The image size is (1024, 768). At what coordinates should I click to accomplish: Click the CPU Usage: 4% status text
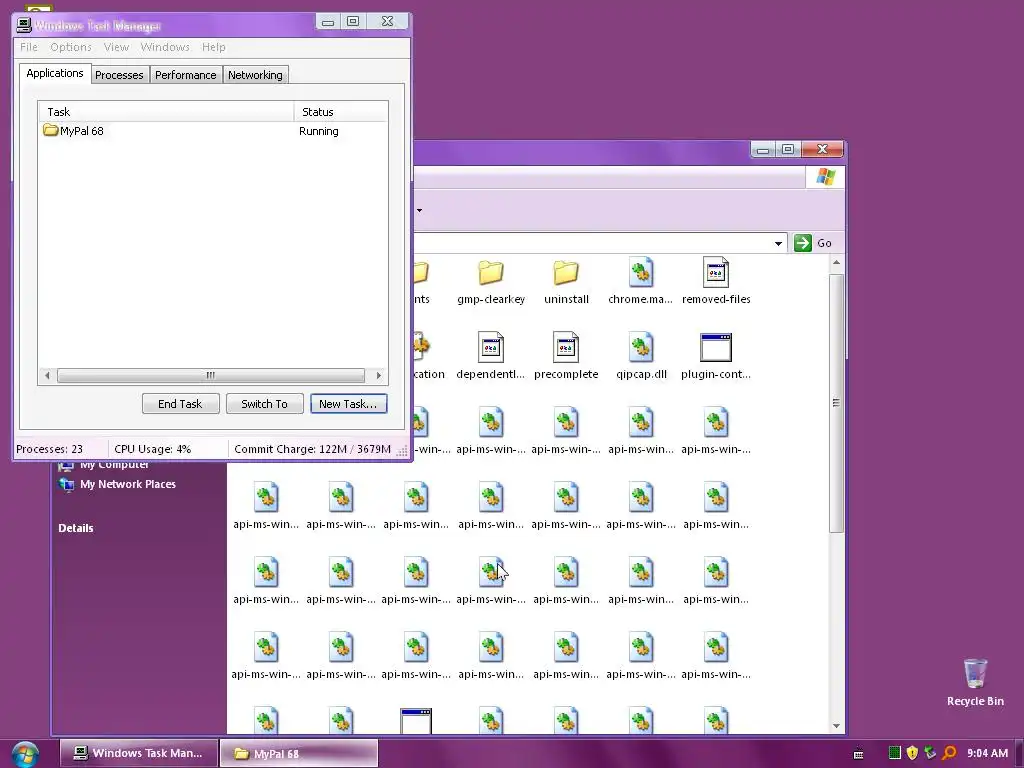point(153,449)
